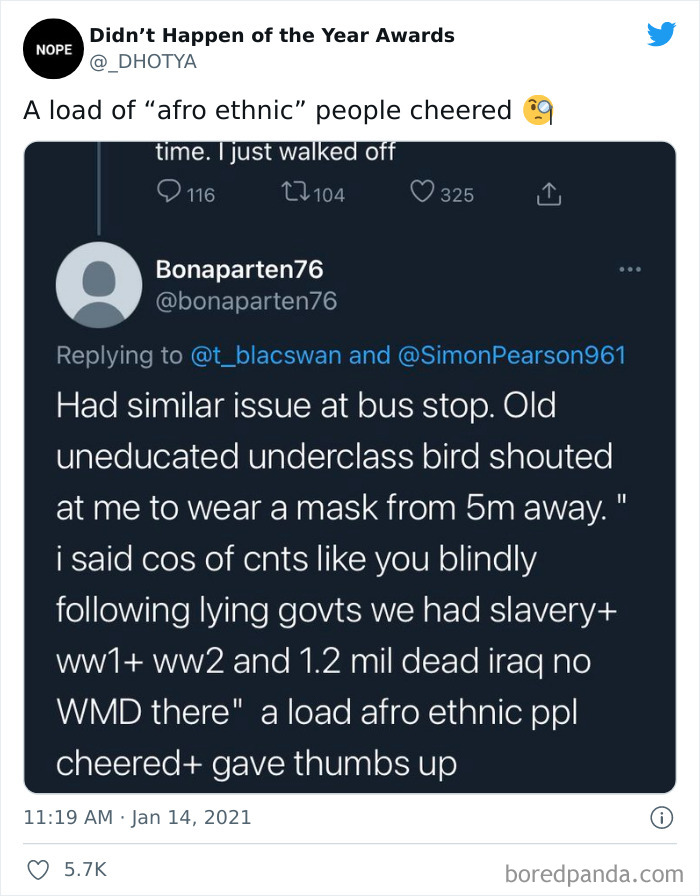Open the three-dot more options menu

point(629,269)
